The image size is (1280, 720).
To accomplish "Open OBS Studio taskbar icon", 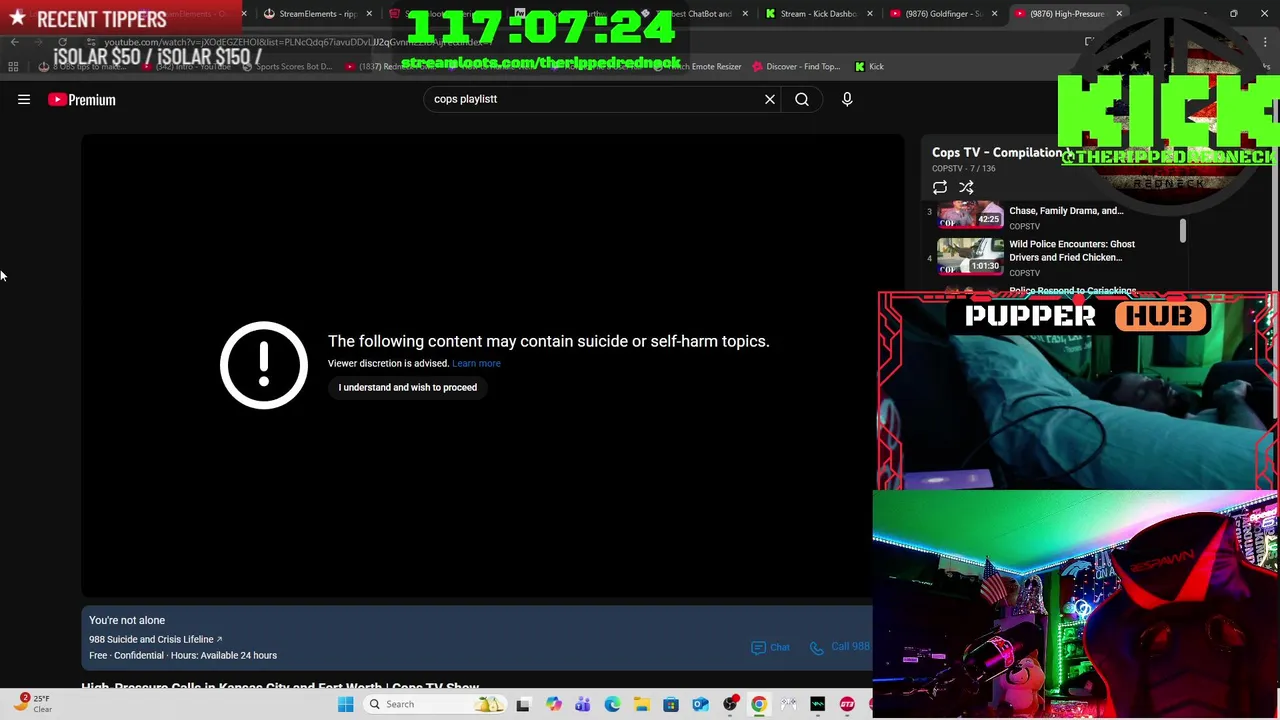I will [x=730, y=704].
